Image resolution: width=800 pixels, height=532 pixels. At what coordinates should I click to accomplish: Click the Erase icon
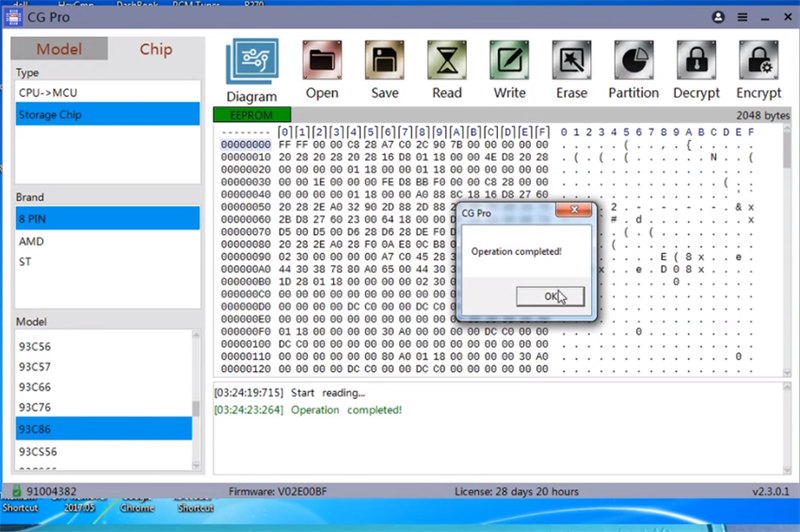coord(572,62)
